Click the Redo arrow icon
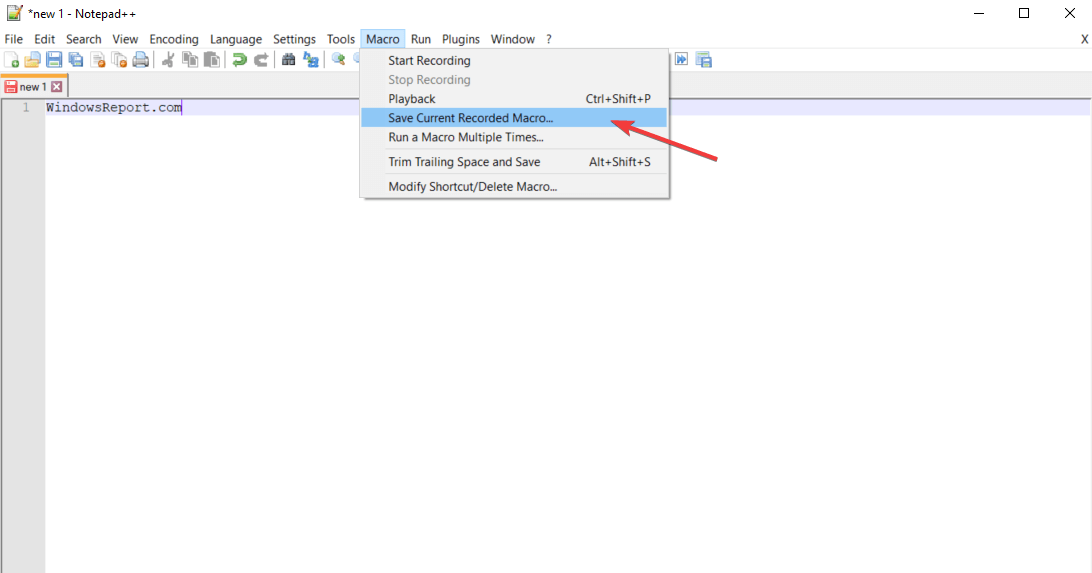Image resolution: width=1092 pixels, height=573 pixels. 261,60
